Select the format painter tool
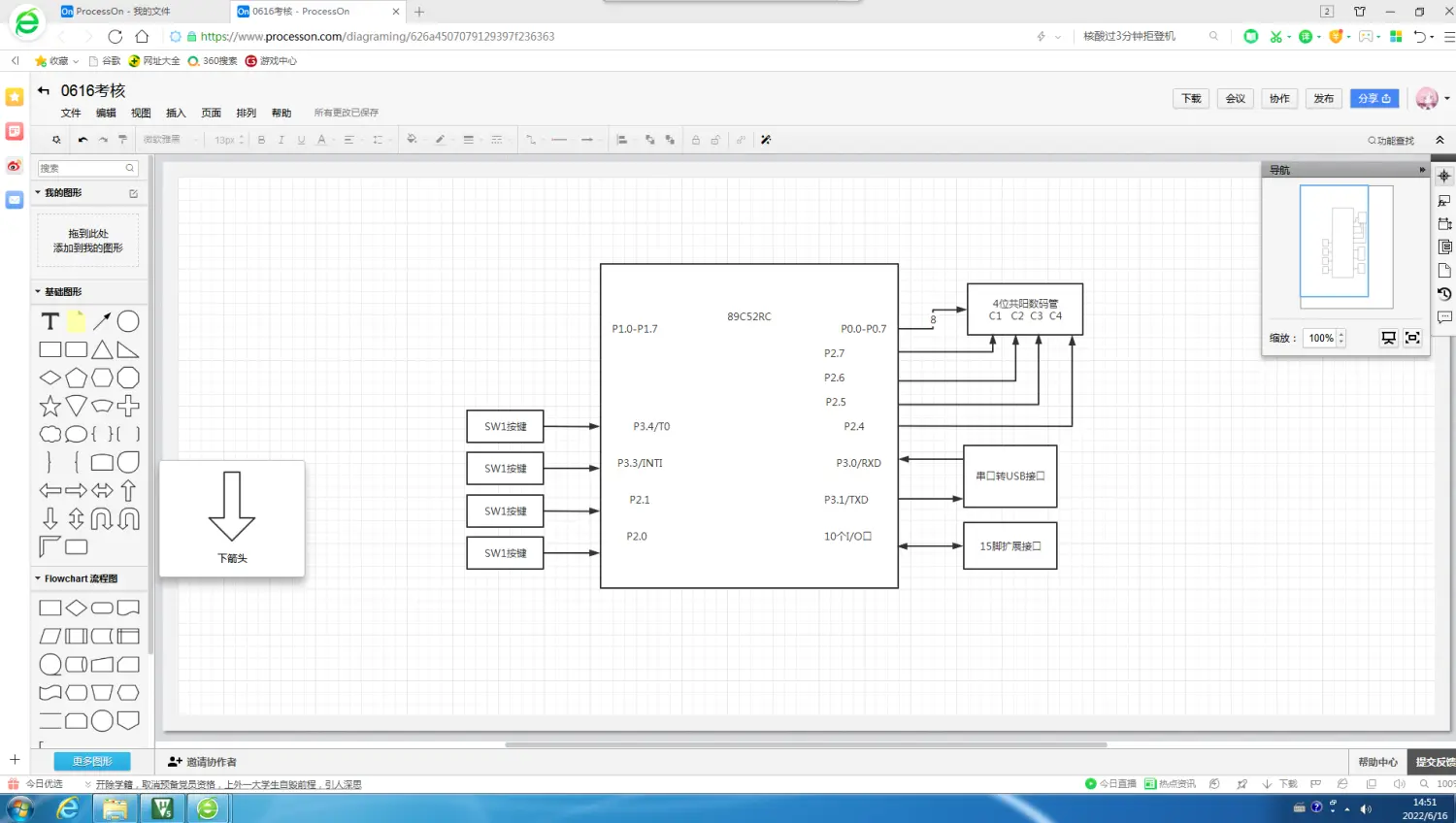Screen dimensions: 1456x823 coord(122,140)
